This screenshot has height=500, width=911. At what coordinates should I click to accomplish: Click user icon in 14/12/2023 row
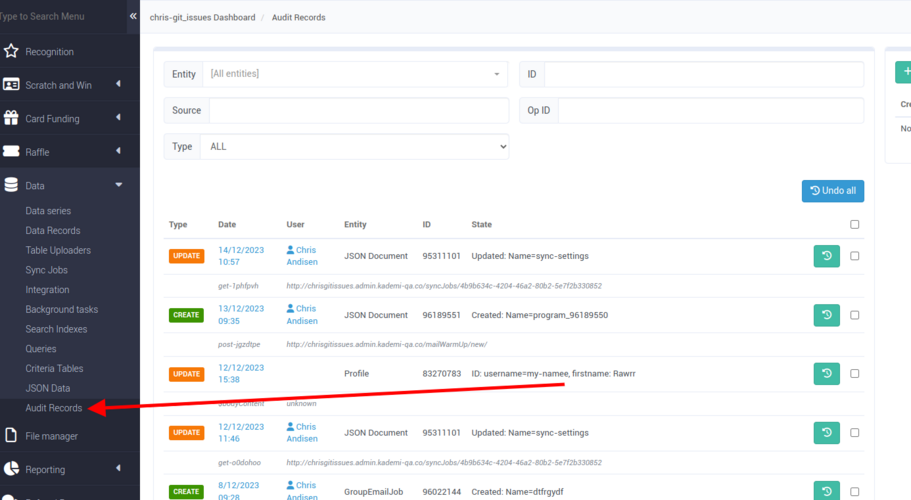[290, 250]
